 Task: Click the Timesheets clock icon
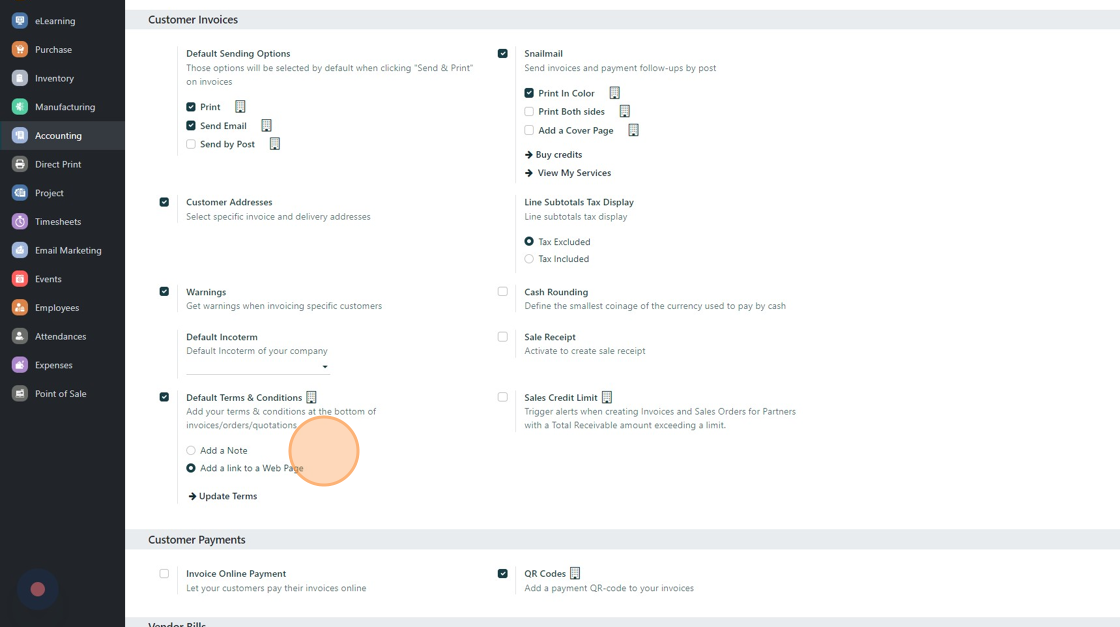(20, 222)
